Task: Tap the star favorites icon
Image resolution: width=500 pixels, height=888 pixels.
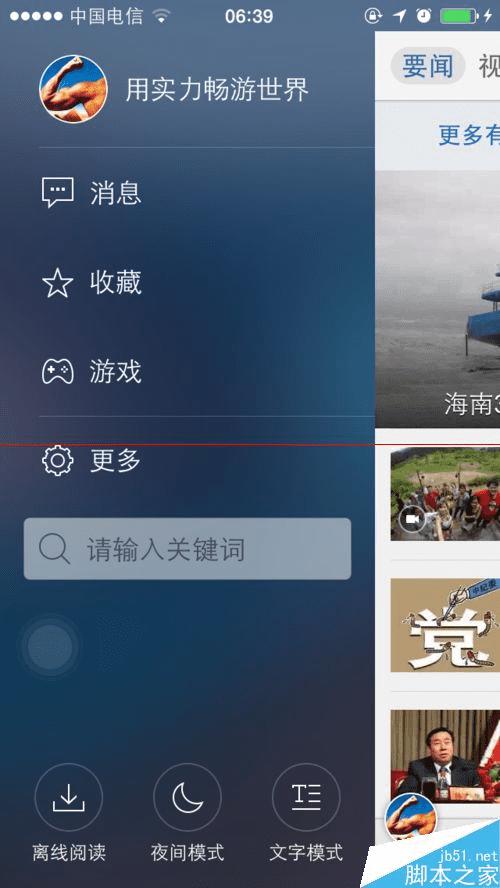Action: pyautogui.click(x=57, y=283)
